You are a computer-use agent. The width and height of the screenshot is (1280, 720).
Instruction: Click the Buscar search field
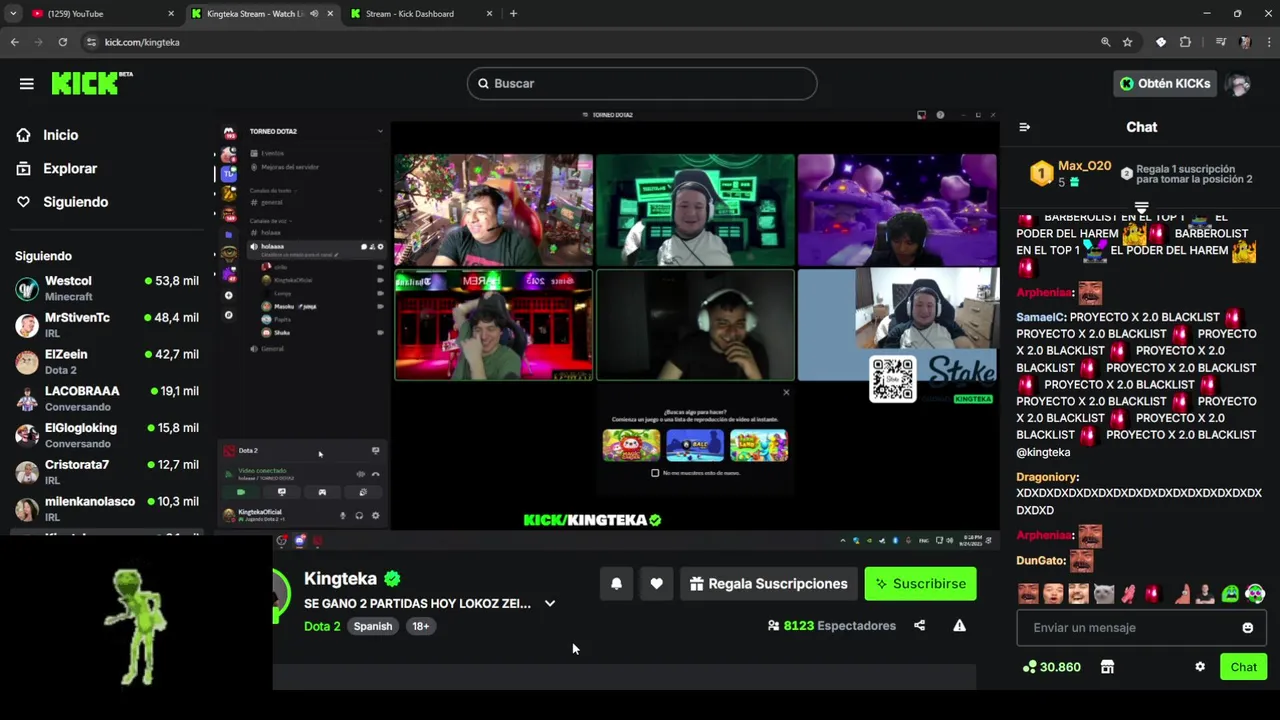[642, 84]
